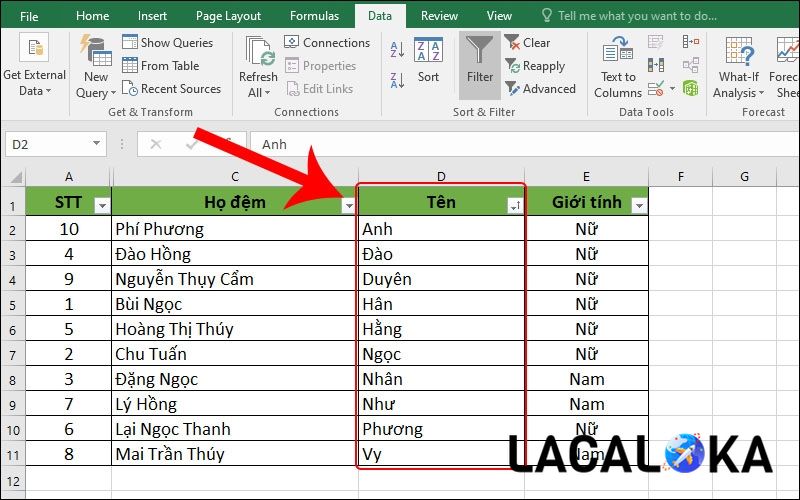Select row 5 header

coord(13,305)
